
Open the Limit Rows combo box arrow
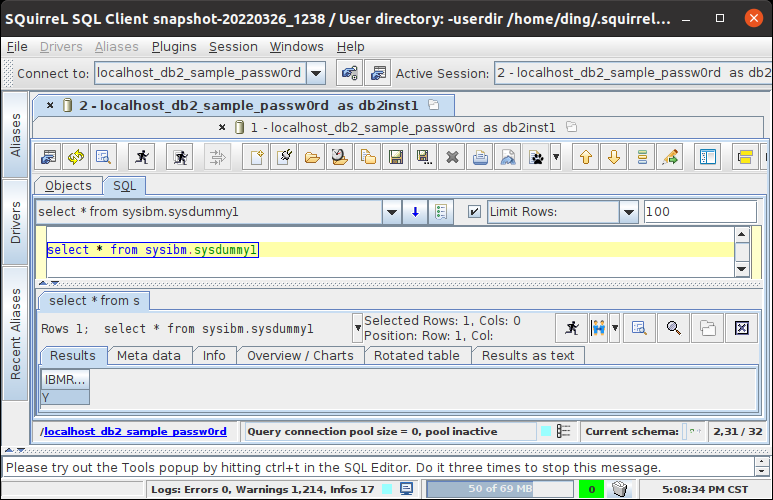coord(629,212)
